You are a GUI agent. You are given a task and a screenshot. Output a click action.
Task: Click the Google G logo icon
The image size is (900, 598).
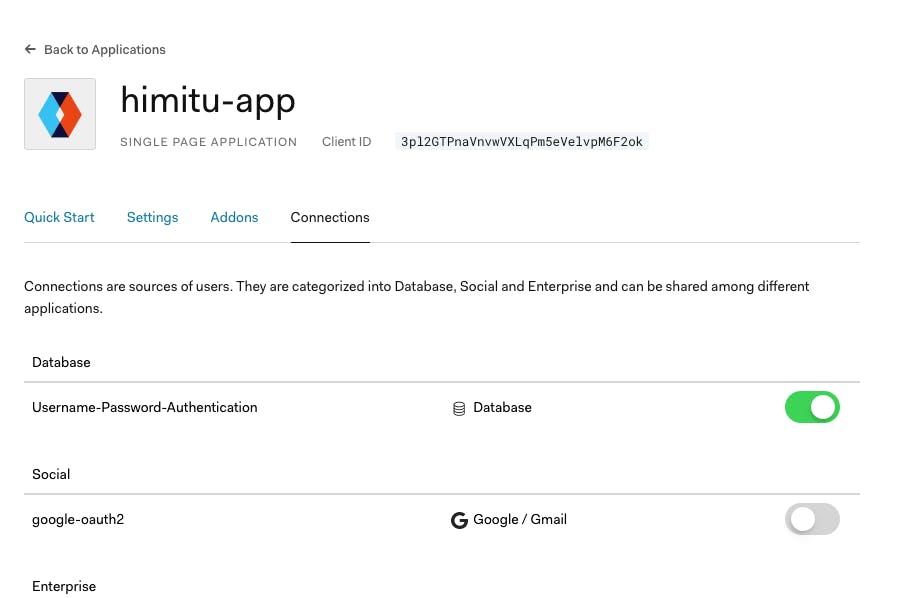click(x=459, y=520)
